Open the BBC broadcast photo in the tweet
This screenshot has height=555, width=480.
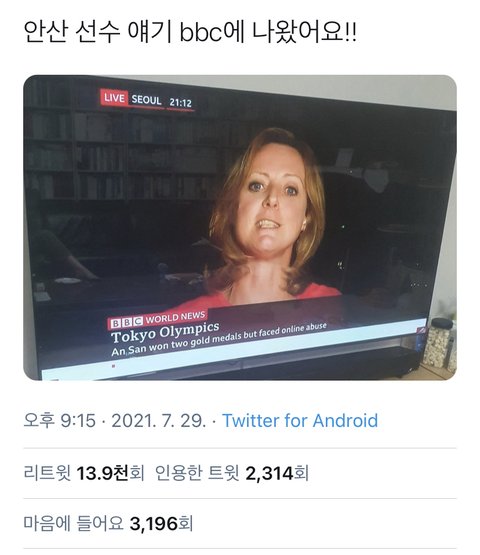click(x=240, y=228)
